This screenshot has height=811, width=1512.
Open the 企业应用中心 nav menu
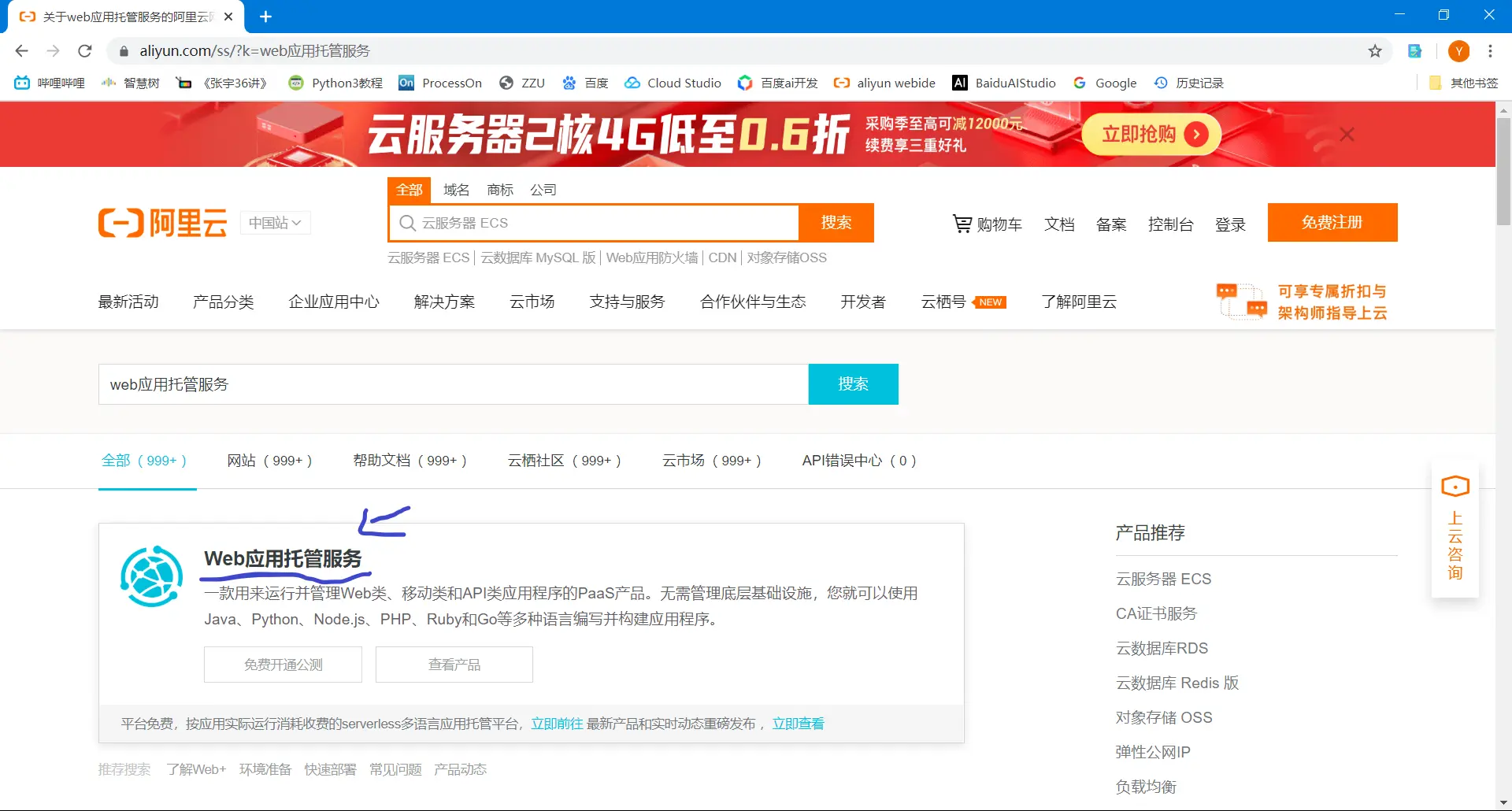point(334,302)
